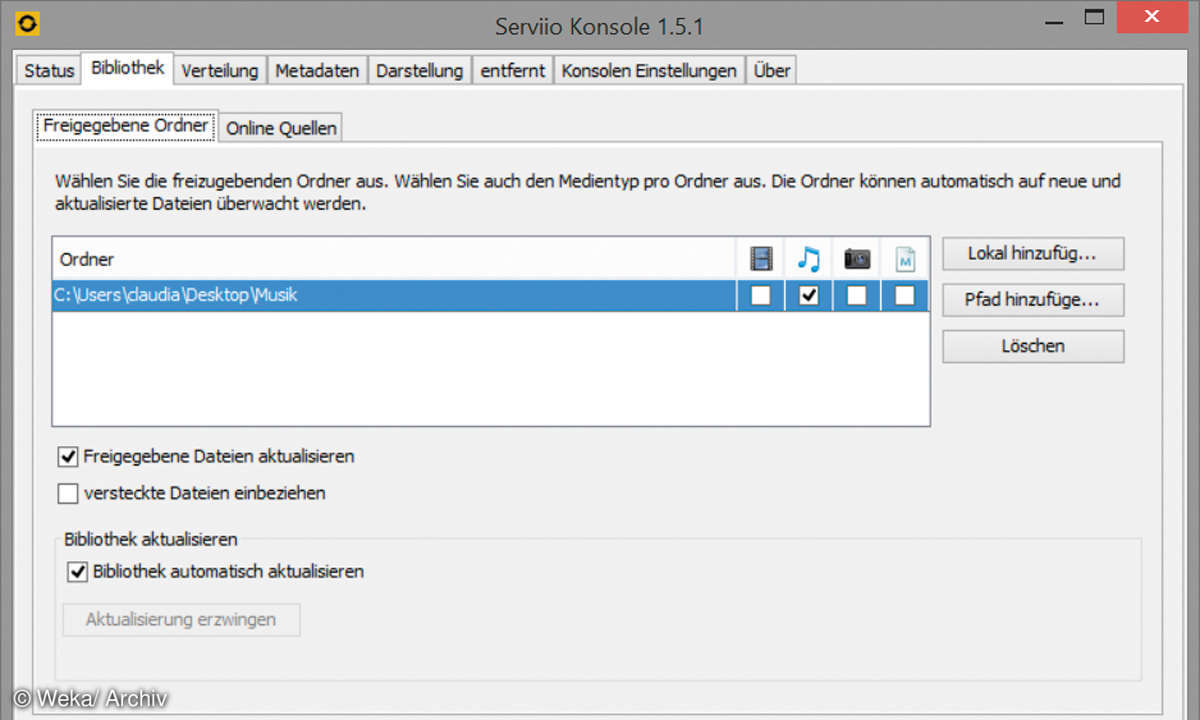Maximize the Serviio Konsole window
Image resolution: width=1200 pixels, height=720 pixels.
coord(1095,18)
